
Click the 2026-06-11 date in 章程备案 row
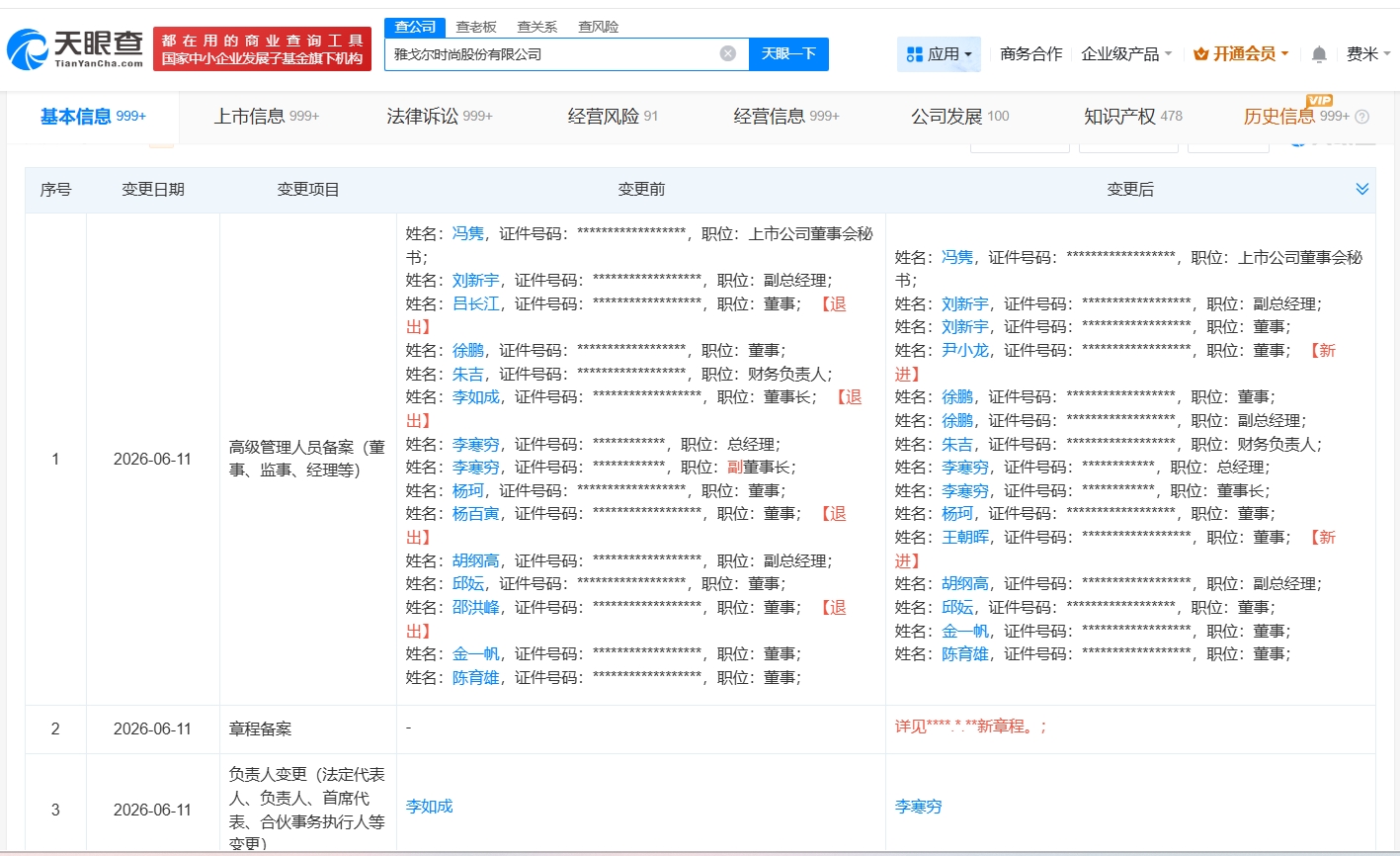[152, 728]
